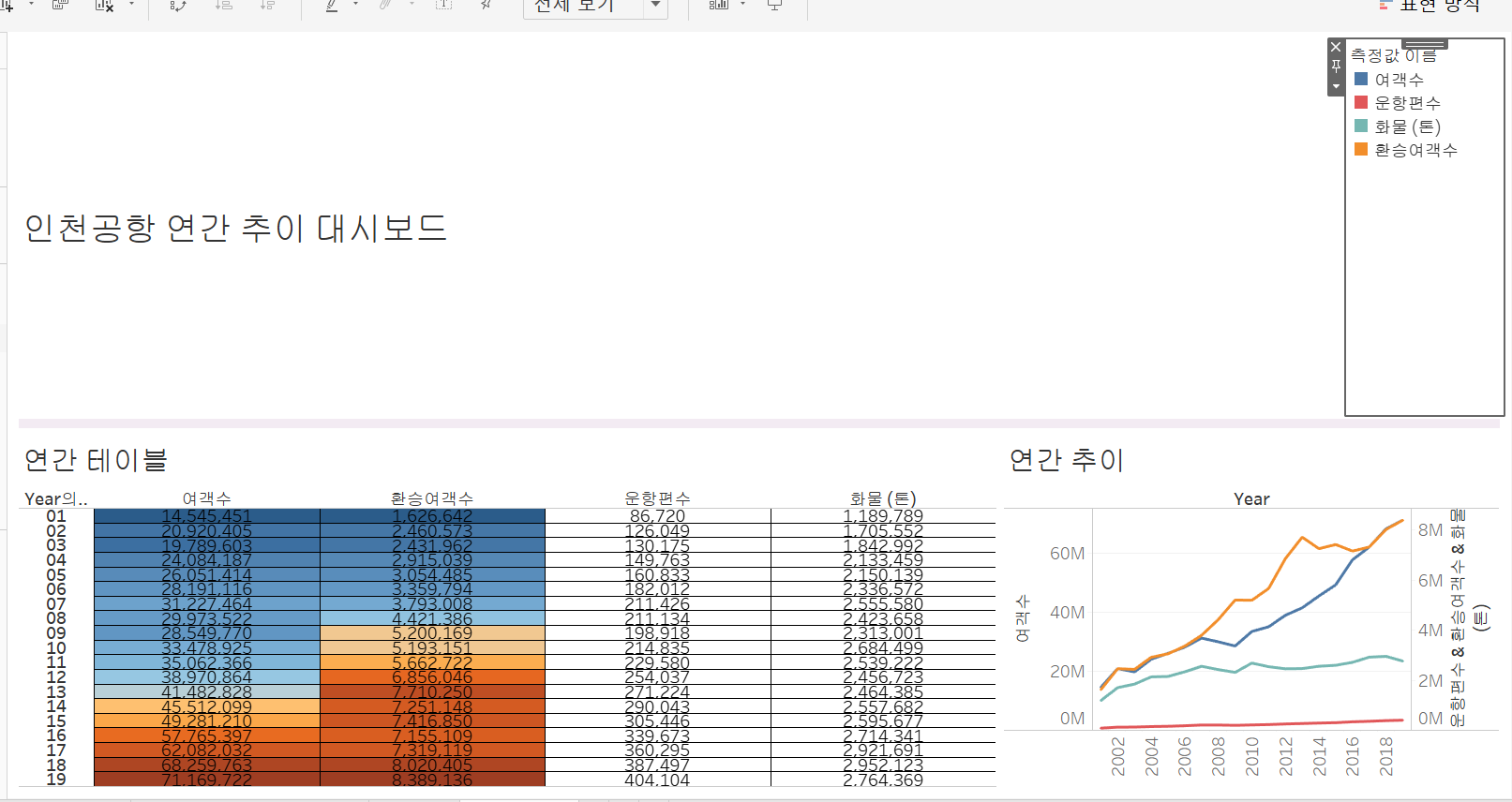
Task: Click year row label 19 in the table
Action: click(56, 780)
